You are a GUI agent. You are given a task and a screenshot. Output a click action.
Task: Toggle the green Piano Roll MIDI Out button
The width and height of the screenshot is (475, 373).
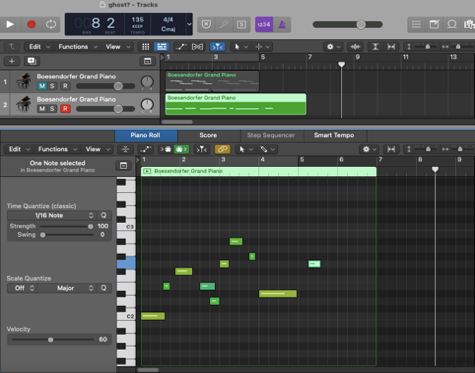[181, 149]
